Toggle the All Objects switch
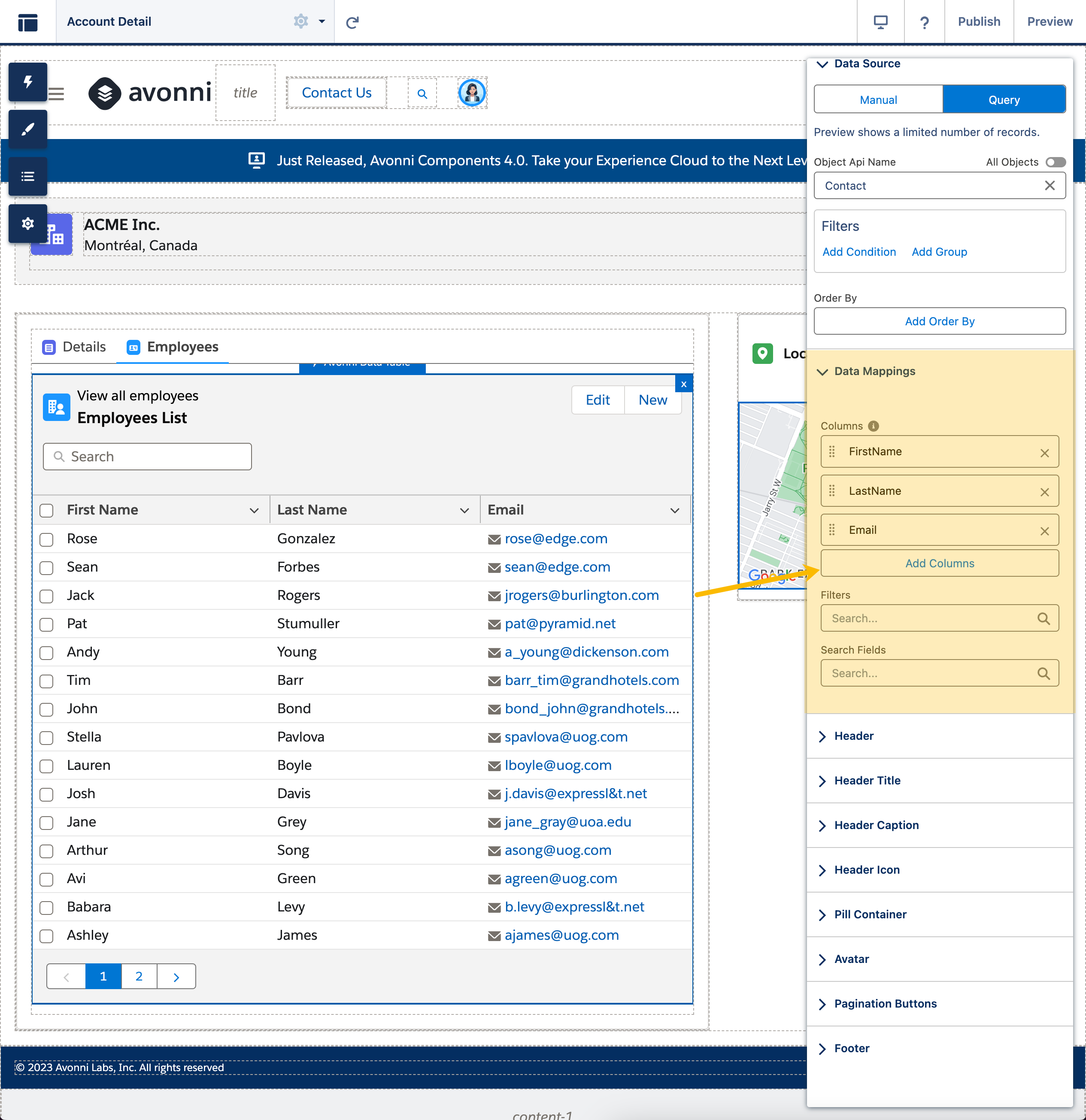Viewport: 1086px width, 1120px height. pos(1055,162)
